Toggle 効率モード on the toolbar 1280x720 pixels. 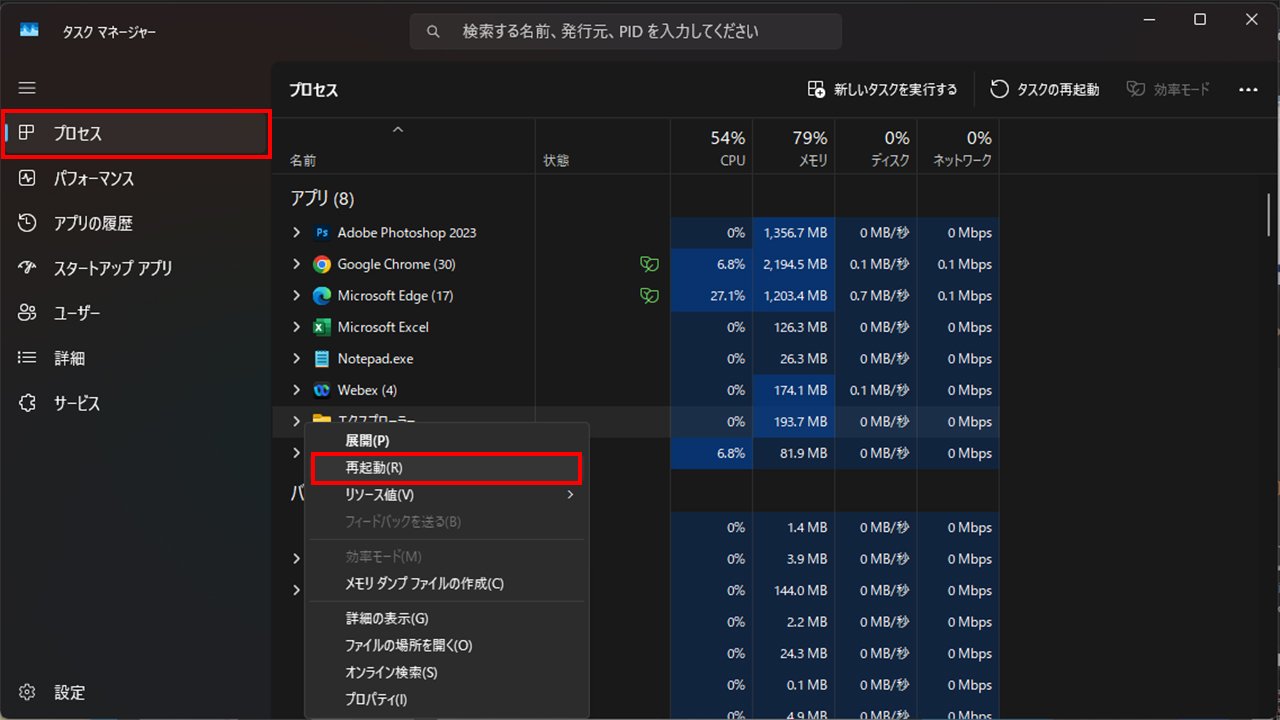(x=1168, y=89)
